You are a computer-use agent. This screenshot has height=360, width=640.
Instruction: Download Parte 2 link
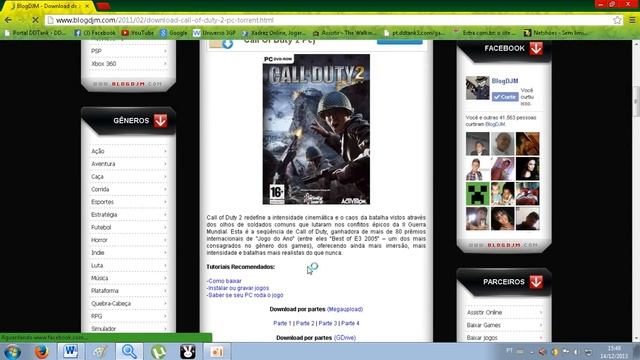click(305, 323)
